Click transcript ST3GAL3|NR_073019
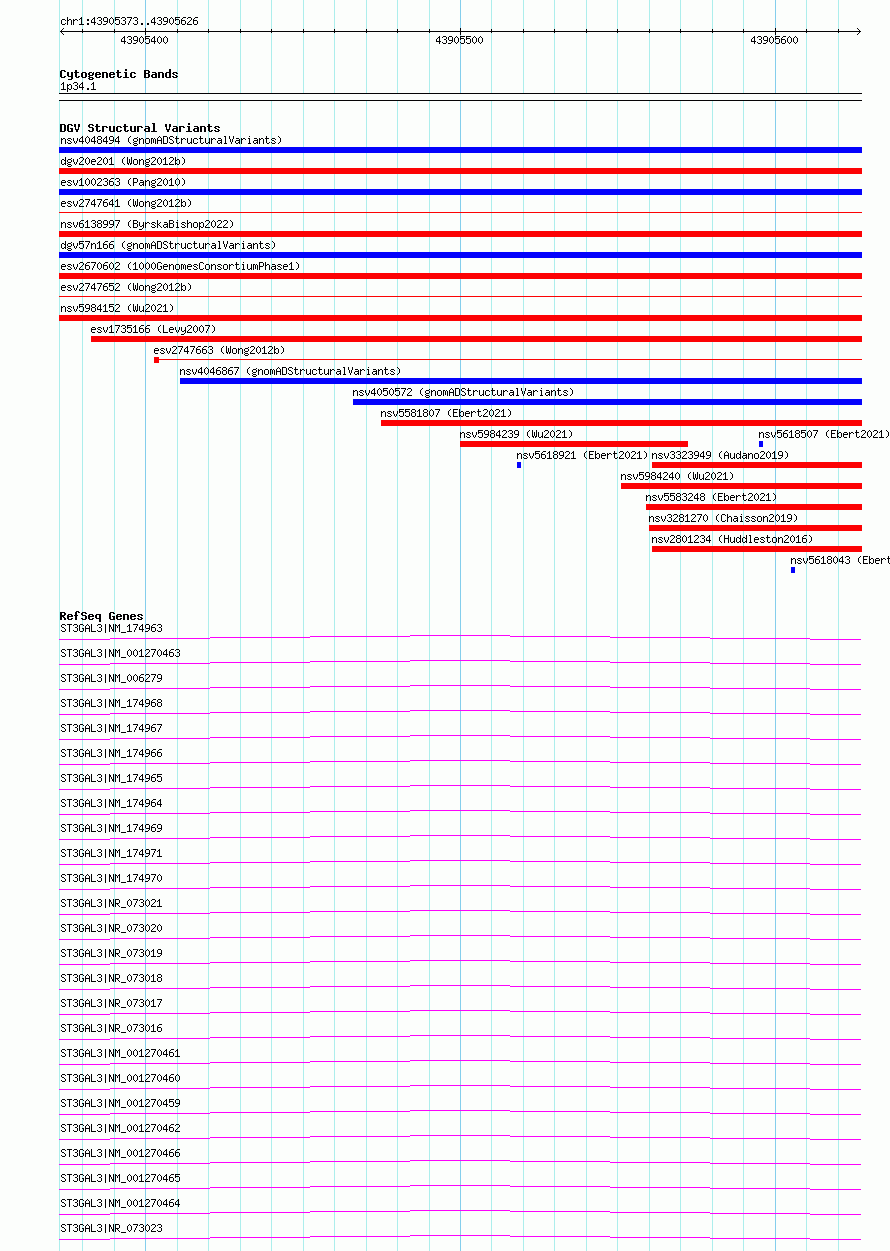This screenshot has height=1251, width=890. point(111,953)
